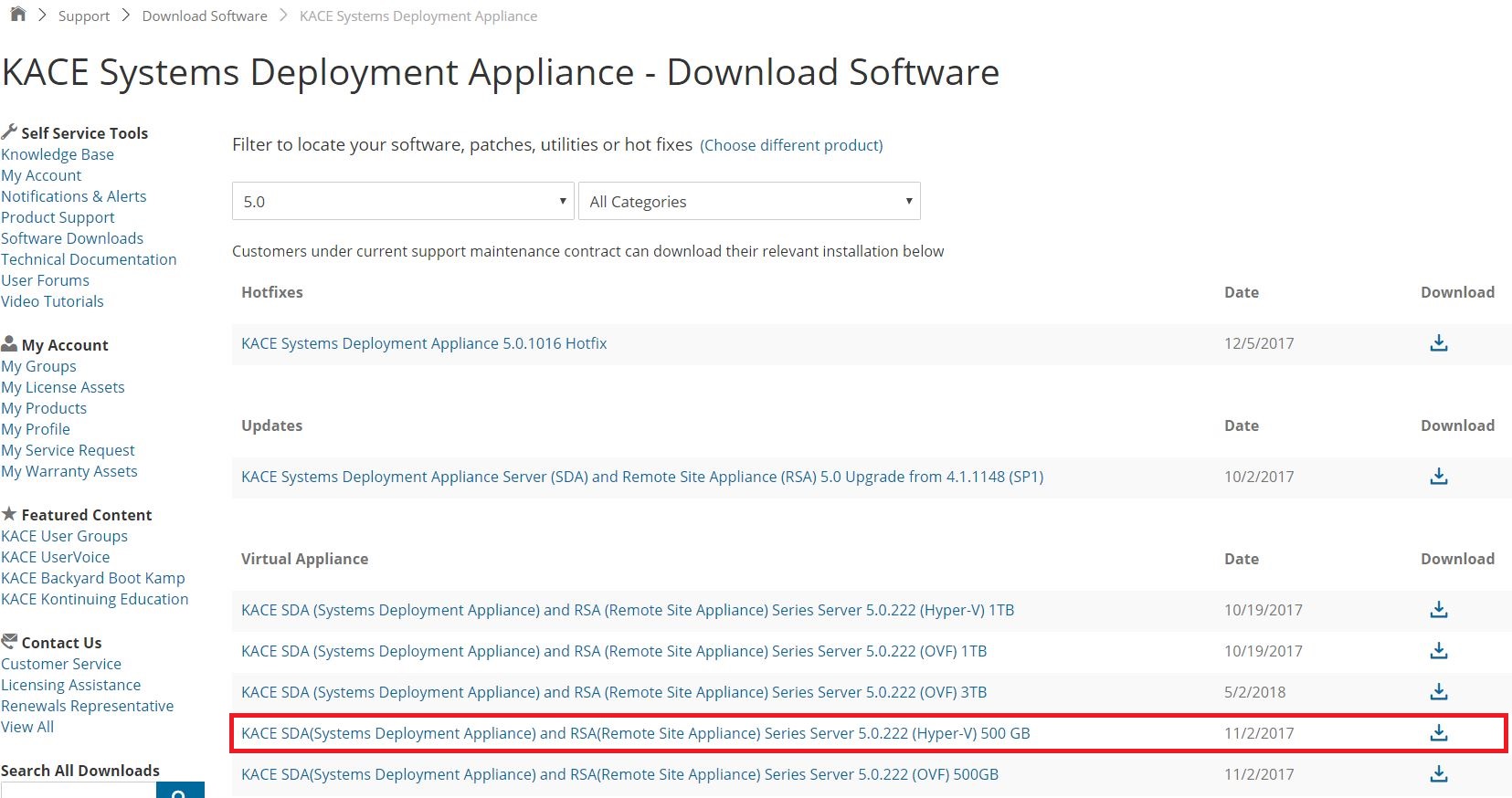Open the OVF 500GB appliance title

point(619,774)
